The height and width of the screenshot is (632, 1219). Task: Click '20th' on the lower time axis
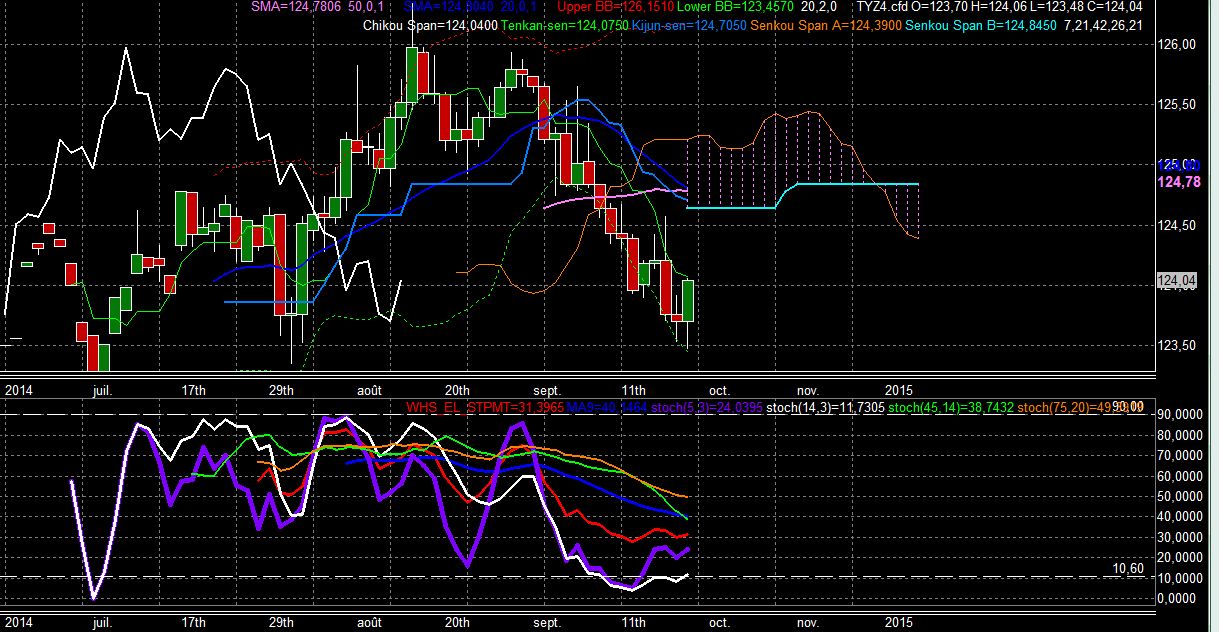click(457, 621)
